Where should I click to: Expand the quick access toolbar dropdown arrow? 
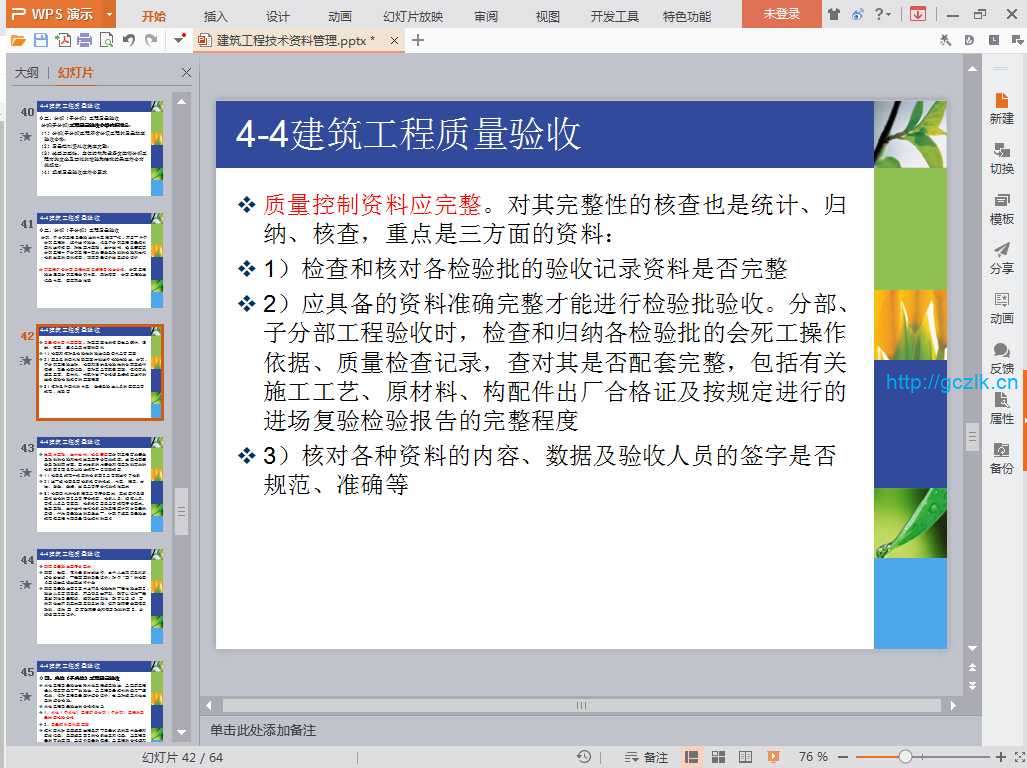coord(179,40)
